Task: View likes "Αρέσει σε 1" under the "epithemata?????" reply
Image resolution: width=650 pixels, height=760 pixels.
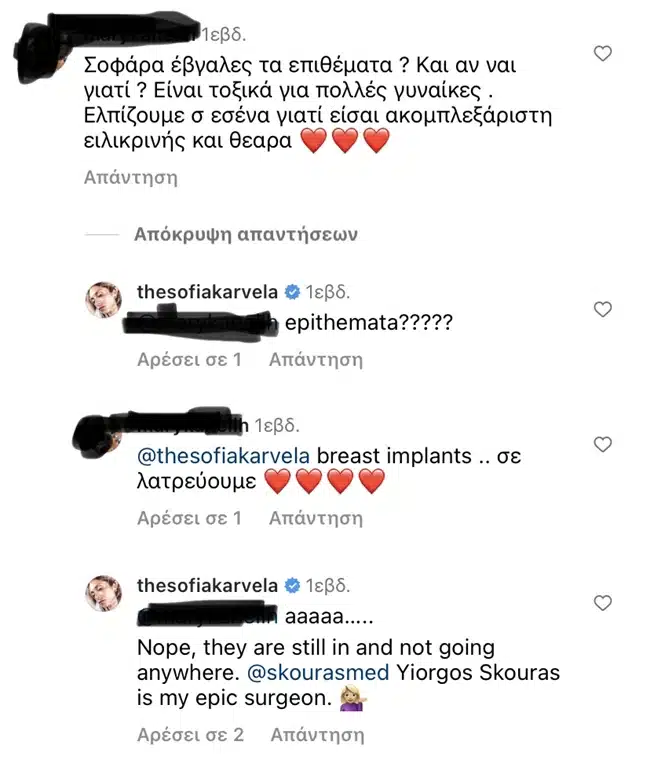Action: pos(189,359)
